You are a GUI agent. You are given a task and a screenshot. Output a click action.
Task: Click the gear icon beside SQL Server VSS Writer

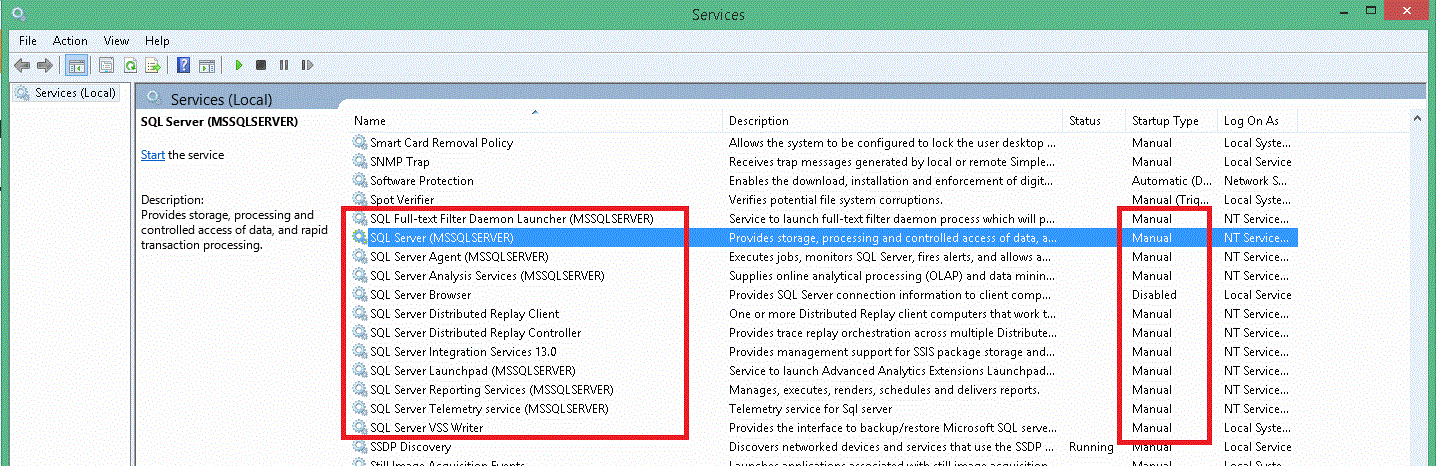[360, 428]
